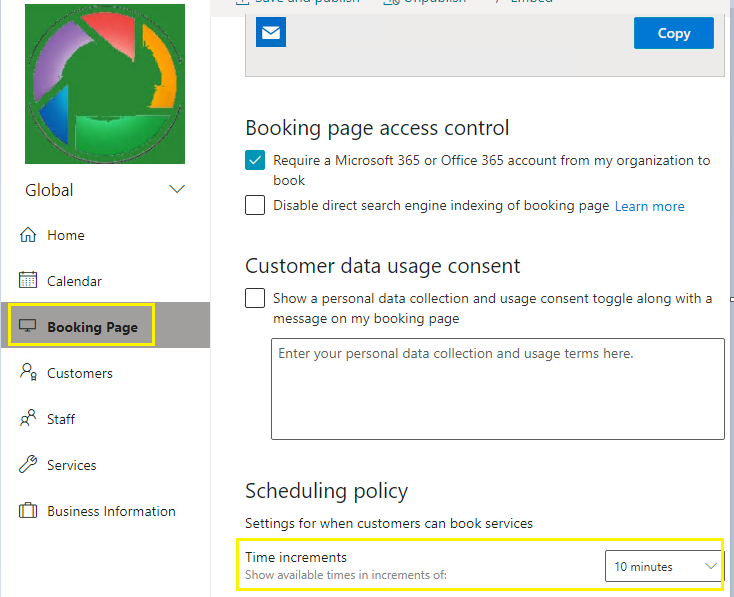Open Home from the sidebar
The image size is (734, 597).
point(105,235)
